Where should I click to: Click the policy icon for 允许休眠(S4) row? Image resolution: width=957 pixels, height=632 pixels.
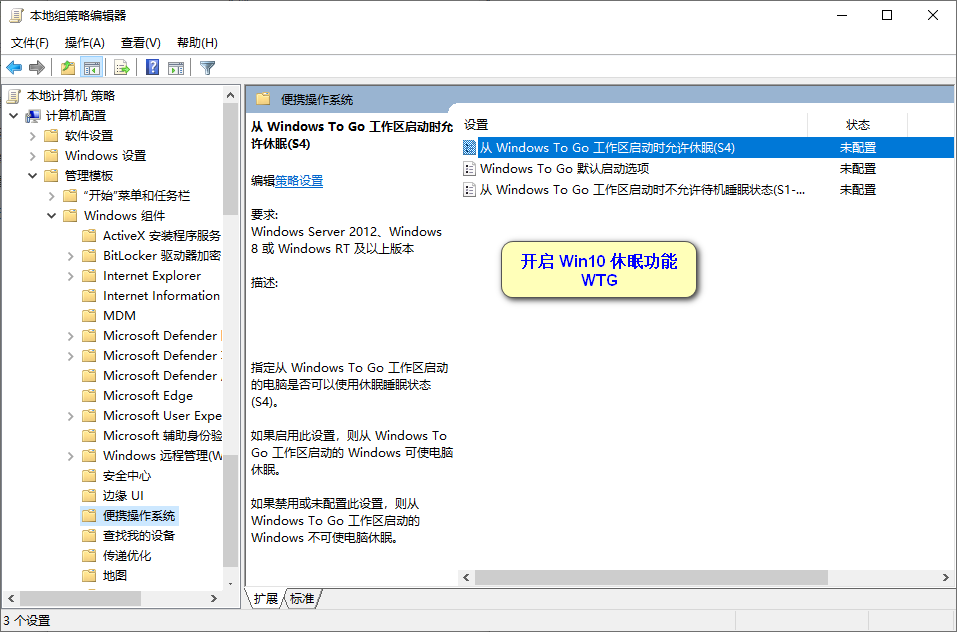[x=469, y=148]
